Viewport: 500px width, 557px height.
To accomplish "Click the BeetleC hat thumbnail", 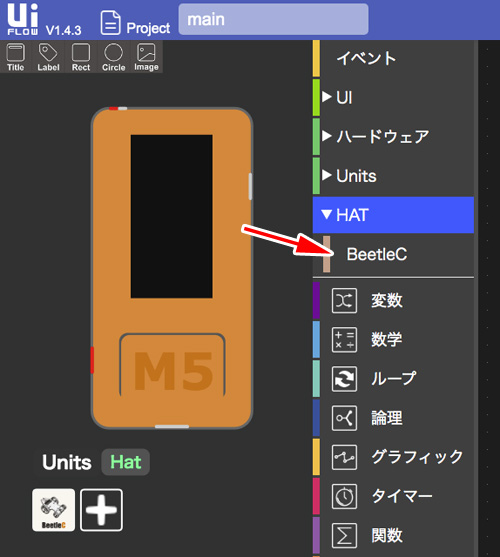I will point(54,510).
